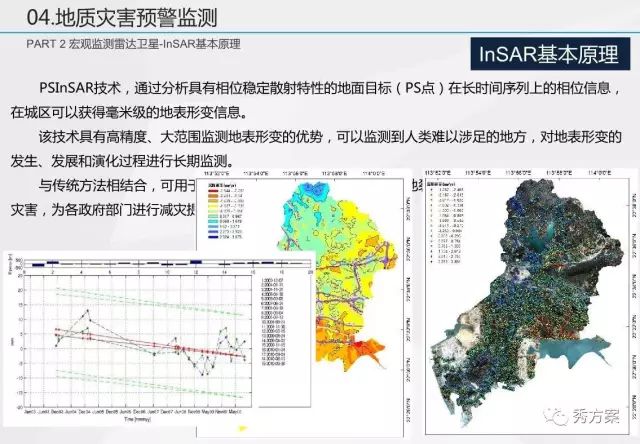Click the line starting PSInSAR技术，通过分析
Image resolution: width=640 pixels, height=444 pixels.
click(x=330, y=88)
